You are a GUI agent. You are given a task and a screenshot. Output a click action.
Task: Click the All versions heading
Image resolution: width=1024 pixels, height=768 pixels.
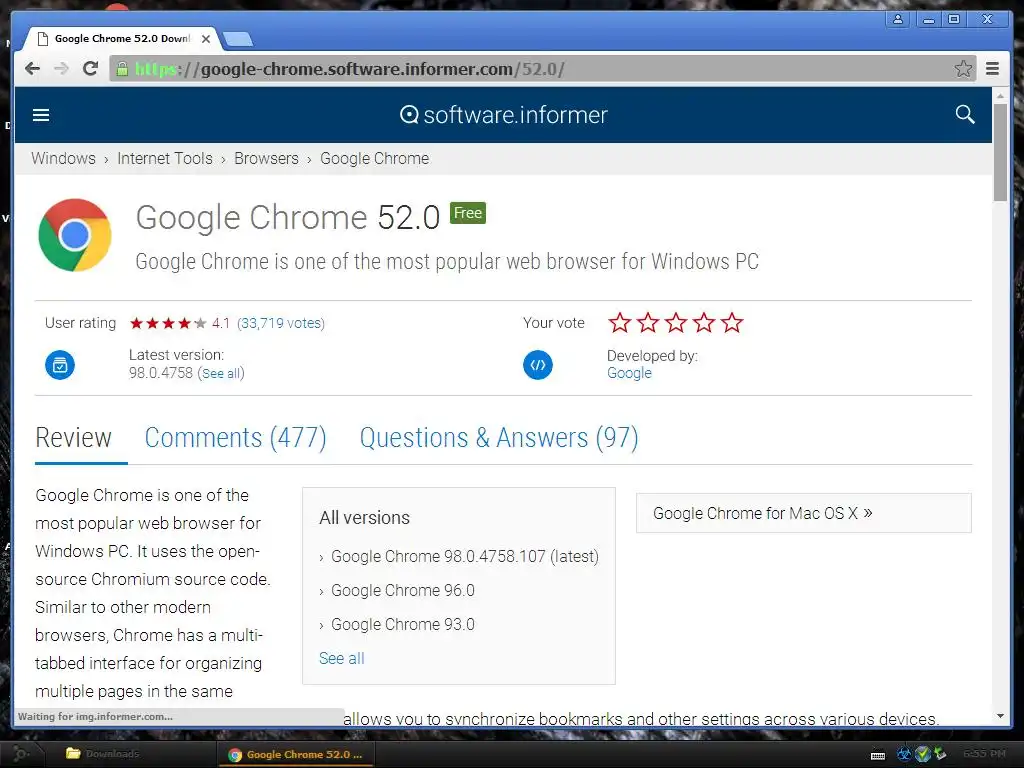pyautogui.click(x=364, y=518)
